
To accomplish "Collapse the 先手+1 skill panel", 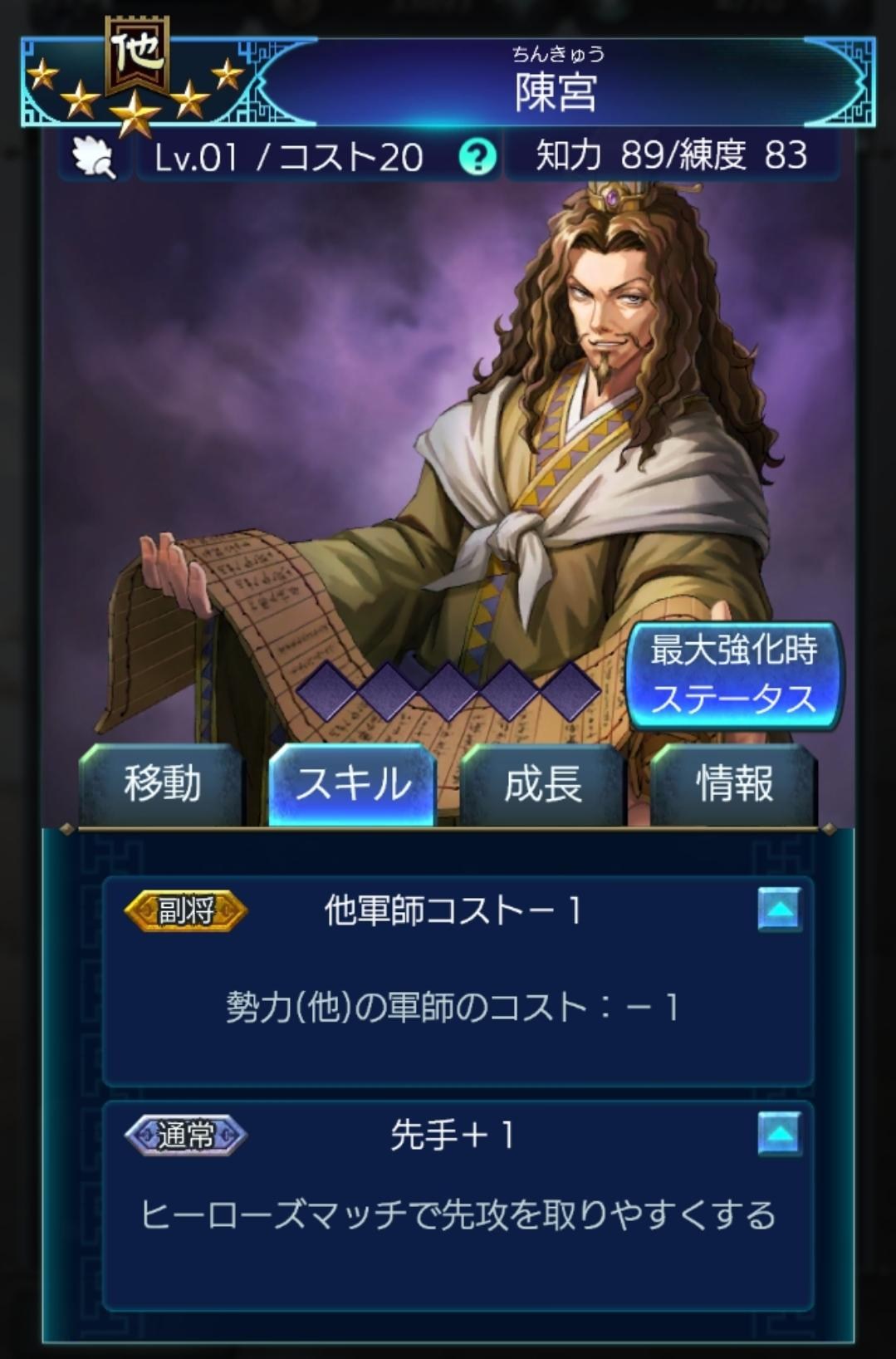I will [780, 1134].
